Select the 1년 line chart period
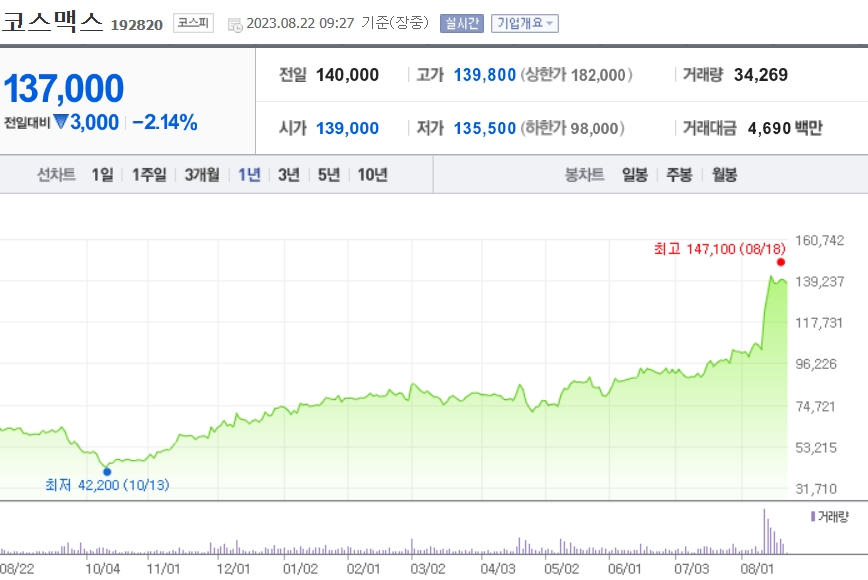 (x=249, y=175)
